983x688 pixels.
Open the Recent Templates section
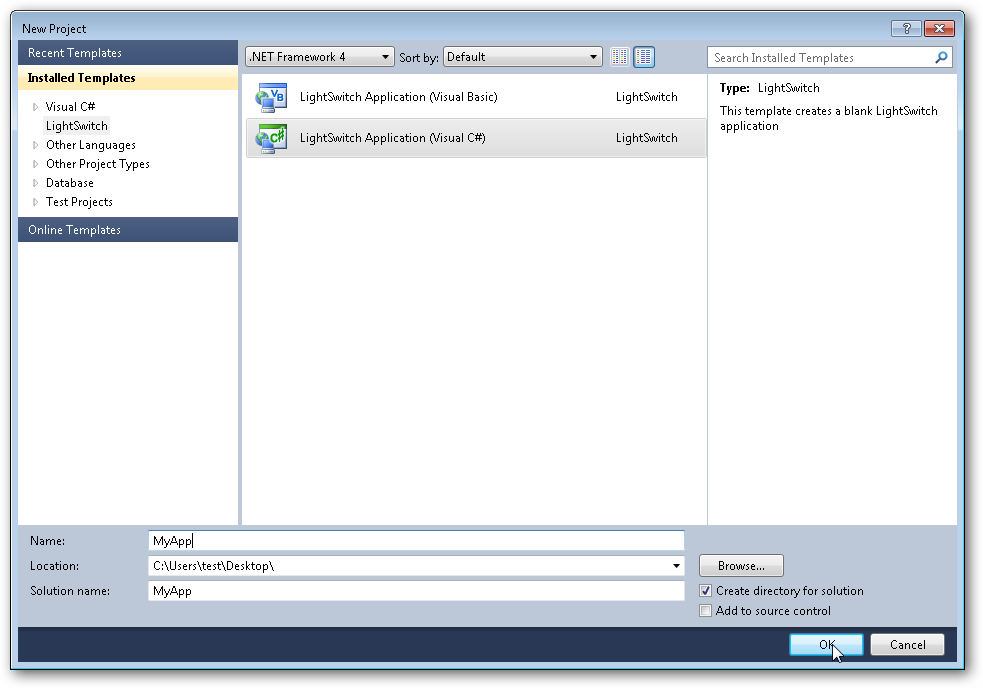tap(128, 53)
